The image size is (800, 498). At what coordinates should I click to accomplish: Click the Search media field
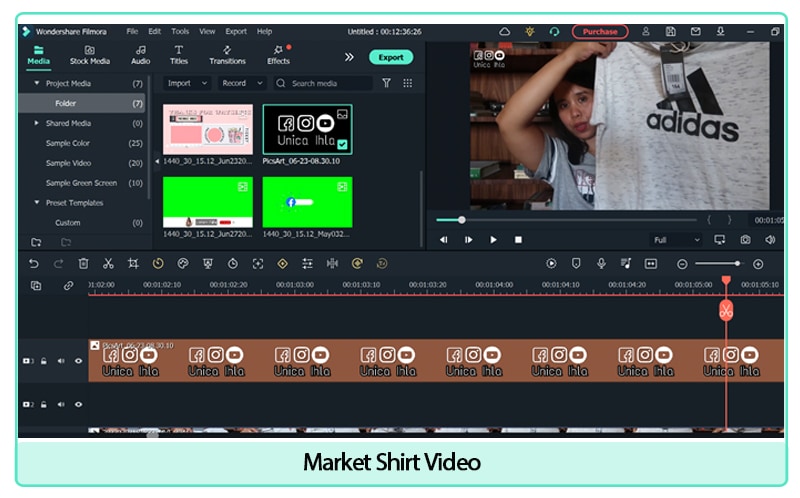click(x=323, y=83)
